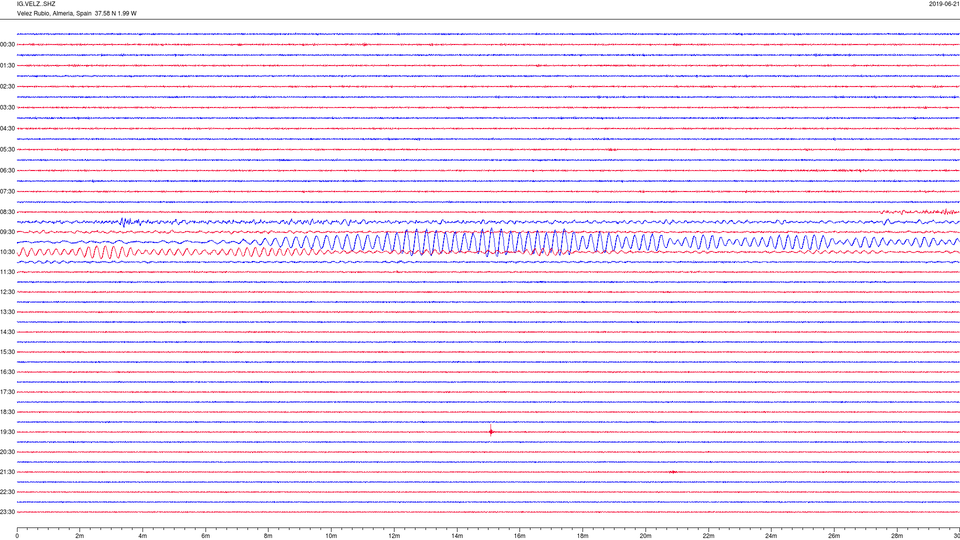Click the 05:30 time label
The height and width of the screenshot is (540, 960).
pyautogui.click(x=7, y=149)
